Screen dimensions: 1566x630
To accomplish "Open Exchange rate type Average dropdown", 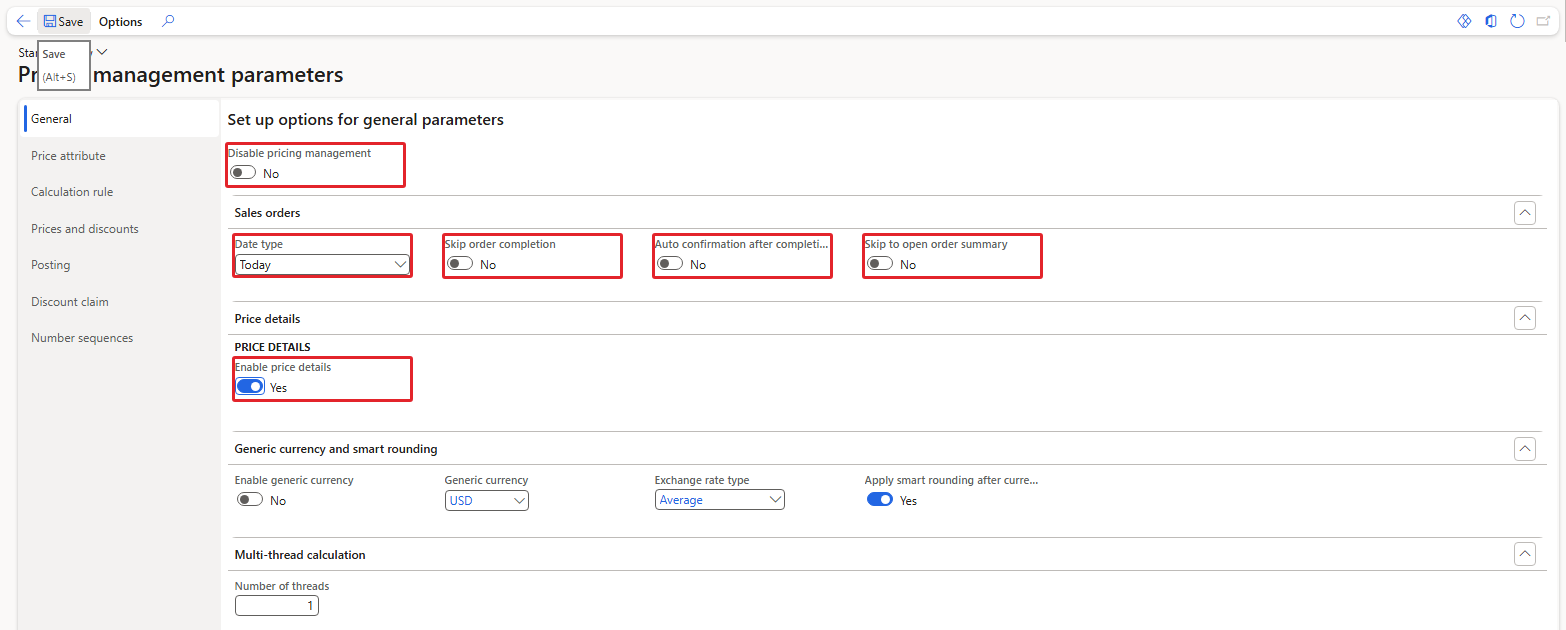I will click(720, 500).
